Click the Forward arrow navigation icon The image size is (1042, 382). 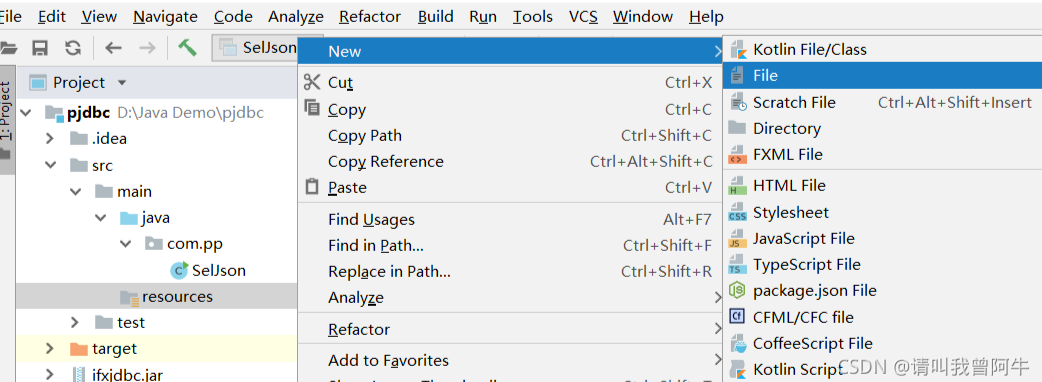tap(147, 48)
